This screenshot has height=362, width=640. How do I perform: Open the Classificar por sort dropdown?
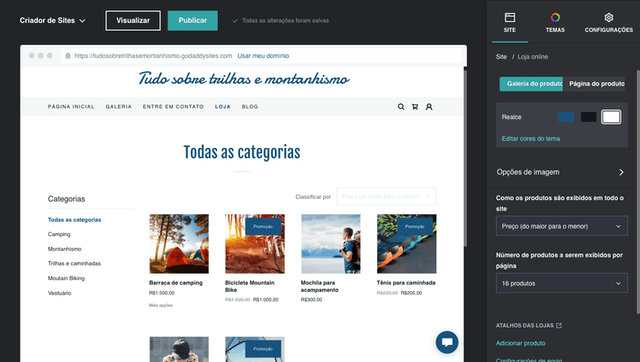[386, 196]
